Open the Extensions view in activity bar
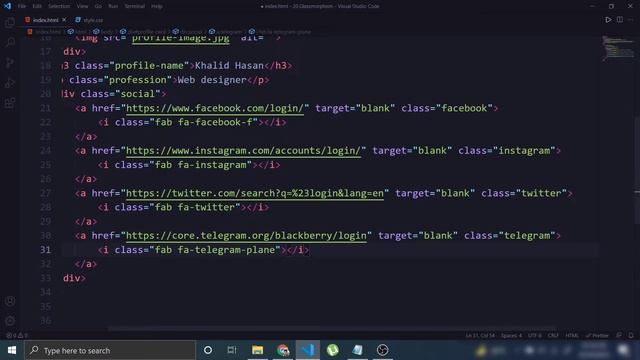Viewport: 640px width, 360px height. coord(10,103)
